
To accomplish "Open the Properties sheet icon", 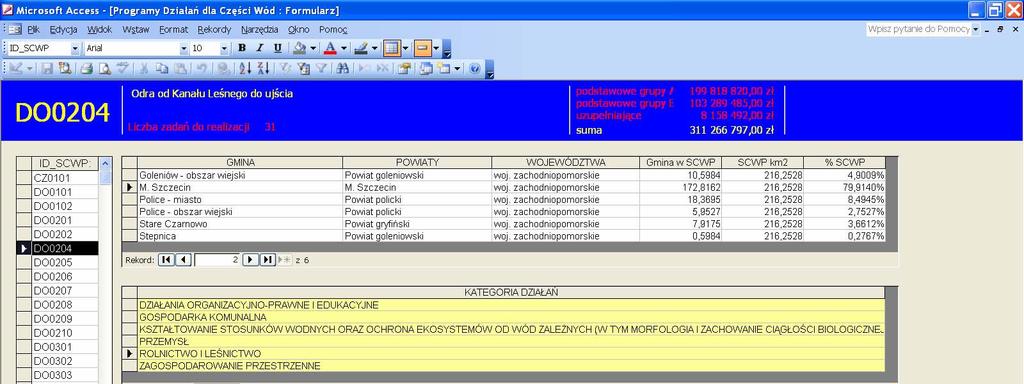I will coord(404,68).
